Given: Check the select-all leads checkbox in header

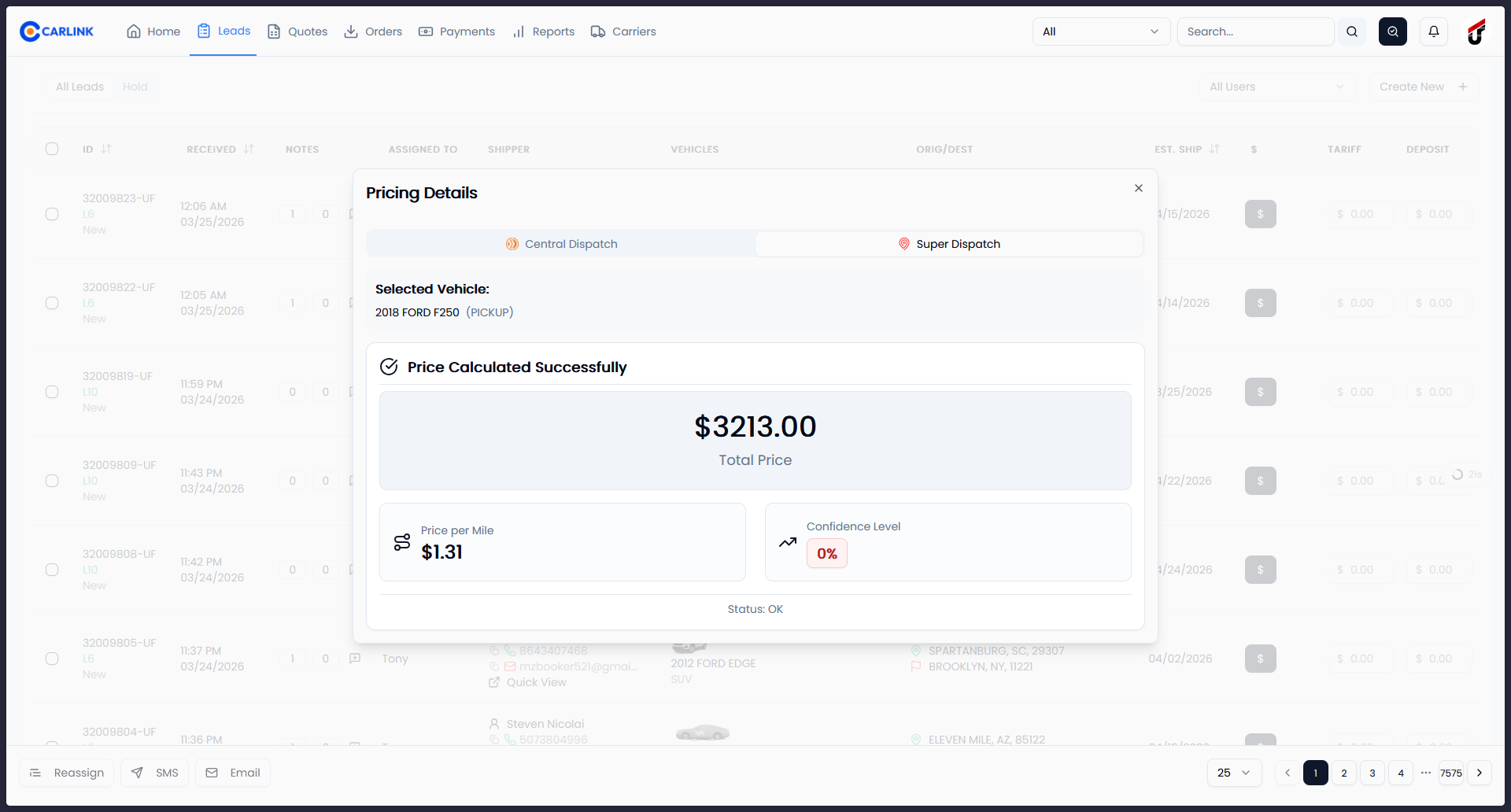Looking at the screenshot, I should 52,149.
